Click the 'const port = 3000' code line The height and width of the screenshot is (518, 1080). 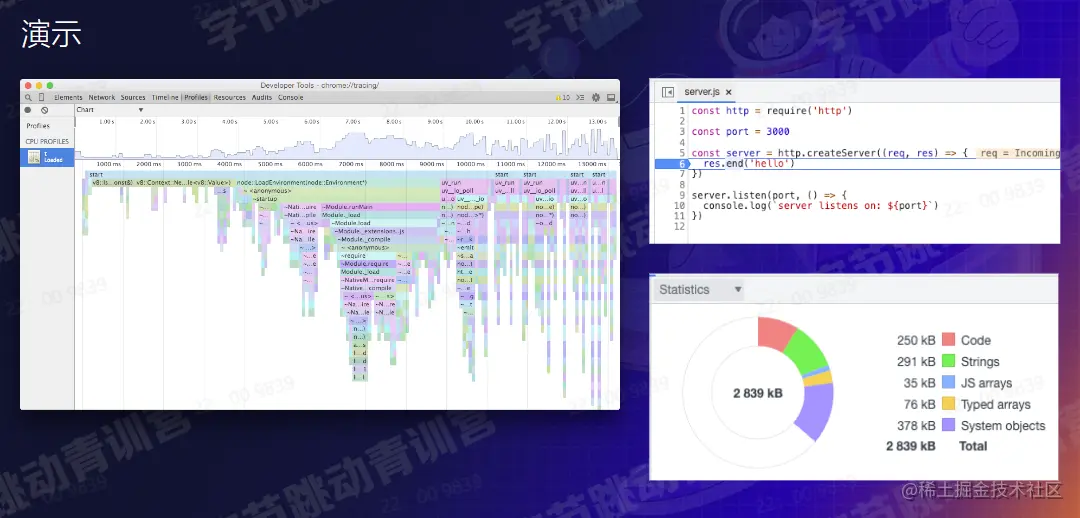(x=740, y=132)
